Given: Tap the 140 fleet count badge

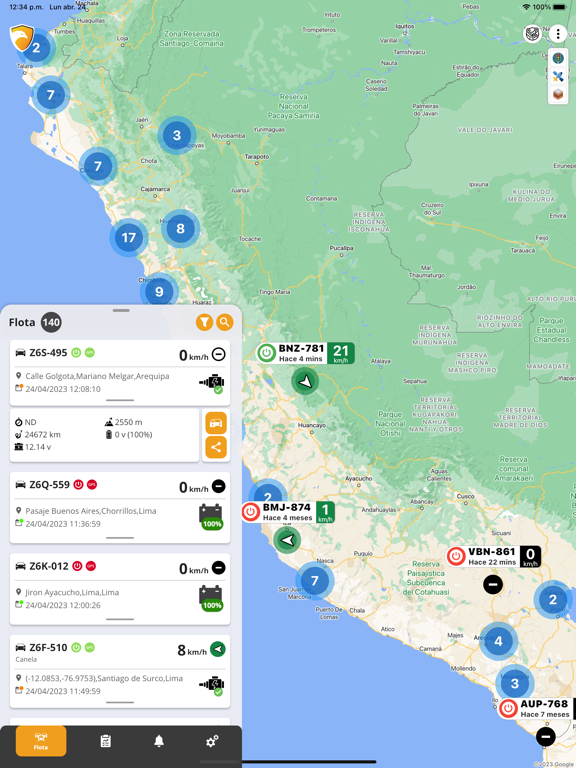Looking at the screenshot, I should [x=51, y=322].
